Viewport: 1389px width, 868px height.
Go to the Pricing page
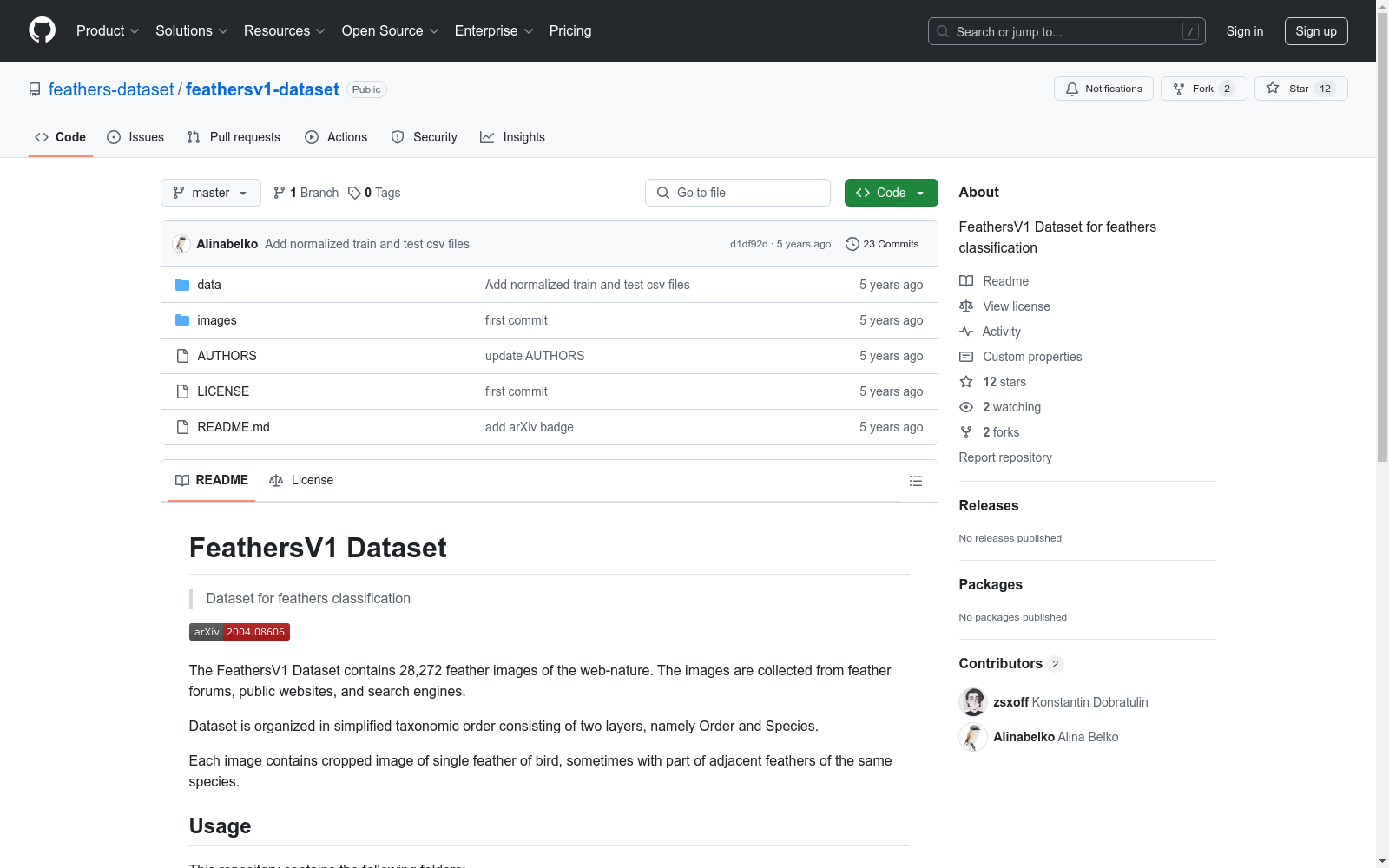click(x=570, y=31)
